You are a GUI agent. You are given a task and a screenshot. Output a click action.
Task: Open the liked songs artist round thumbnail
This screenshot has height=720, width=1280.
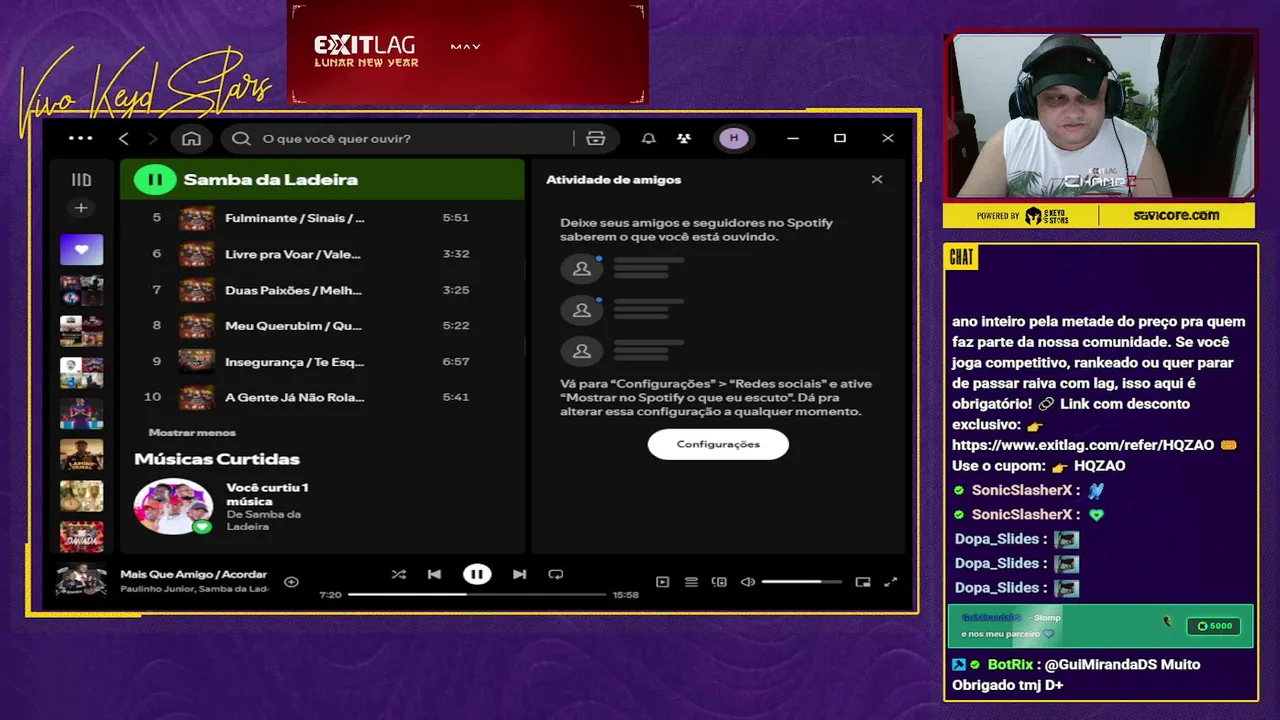174,506
